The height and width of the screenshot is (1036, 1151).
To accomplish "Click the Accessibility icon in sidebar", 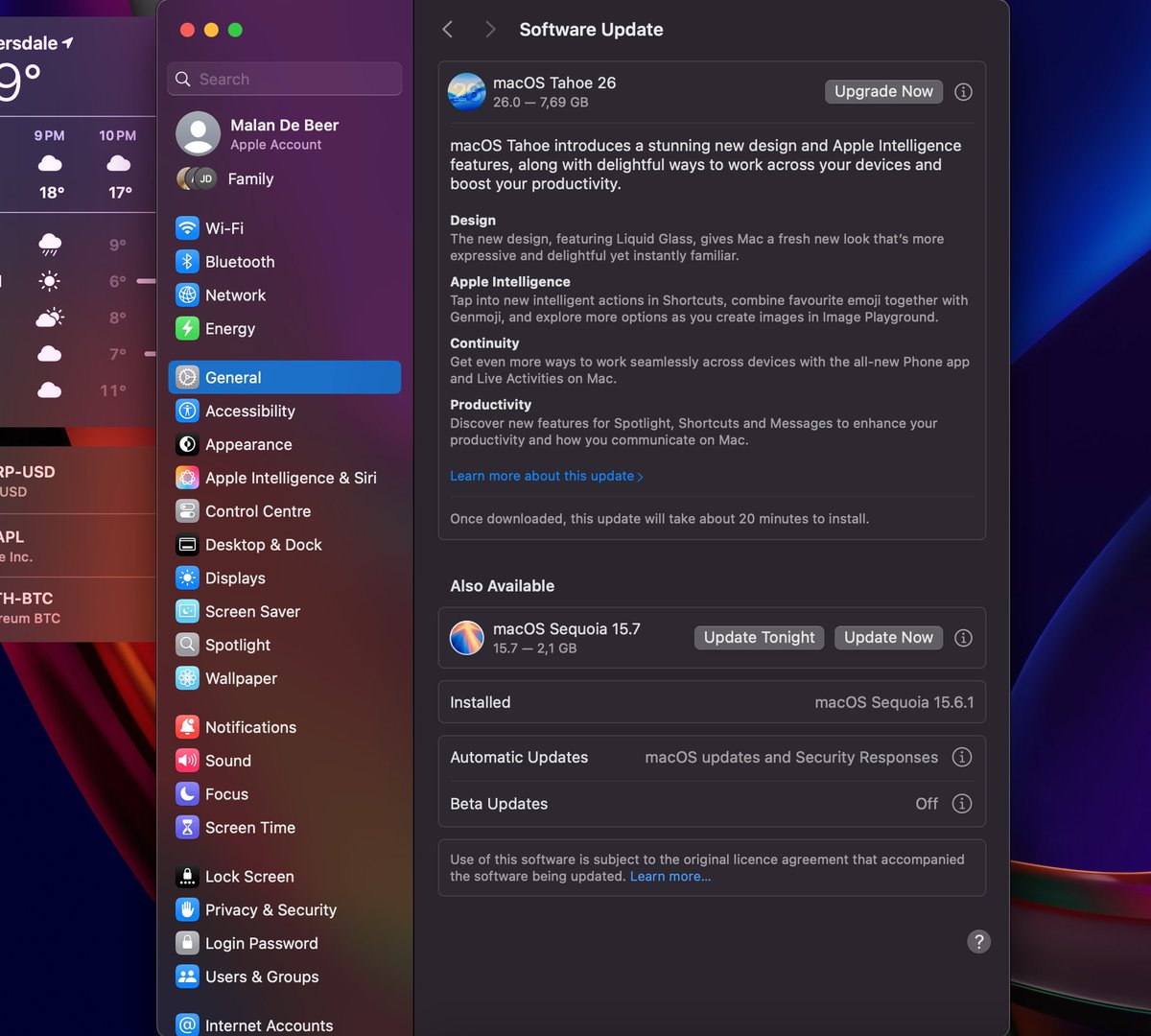I will click(187, 412).
